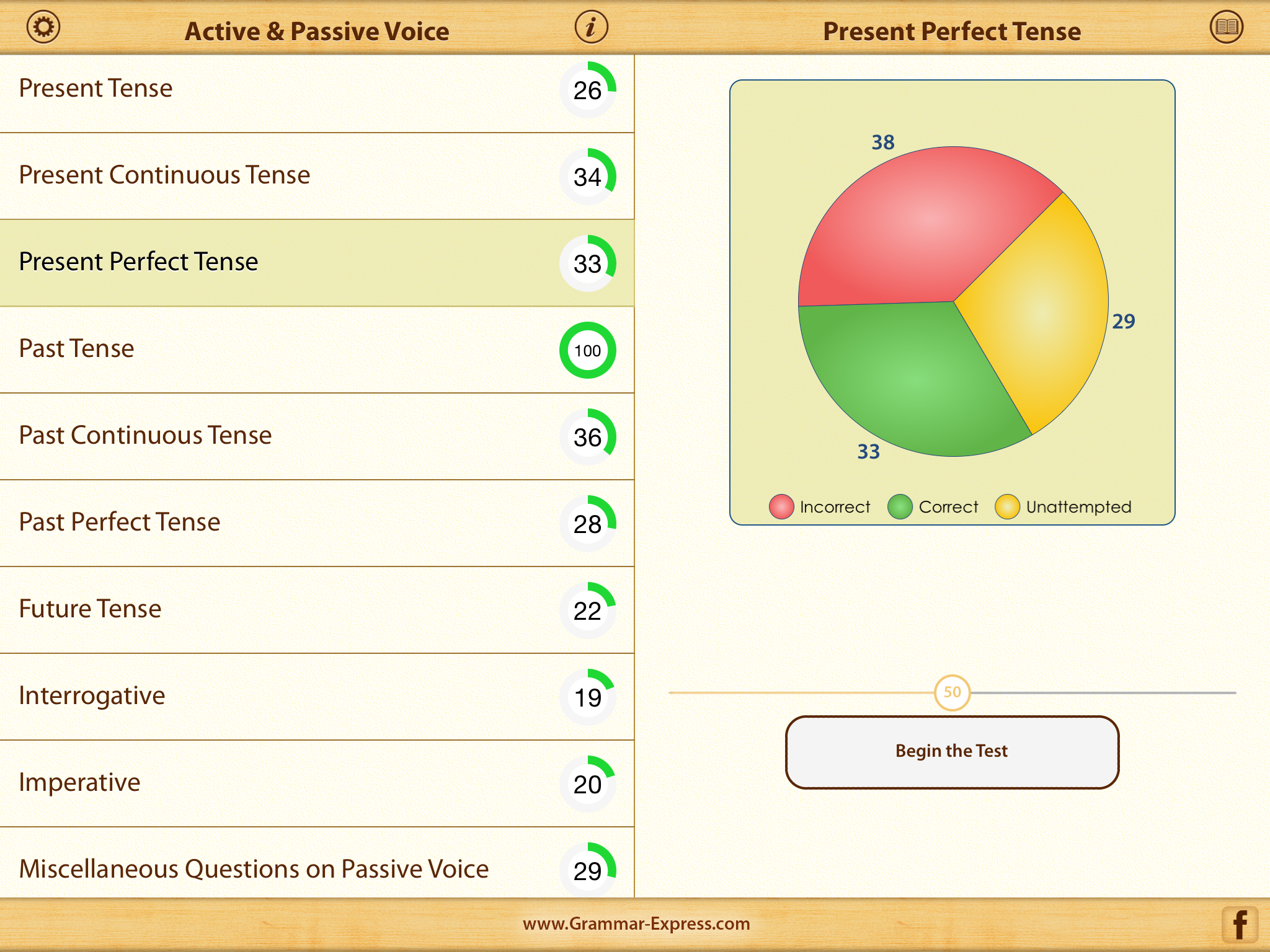1270x952 pixels.
Task: Click the Past Tense 100 progress ring
Action: [587, 350]
